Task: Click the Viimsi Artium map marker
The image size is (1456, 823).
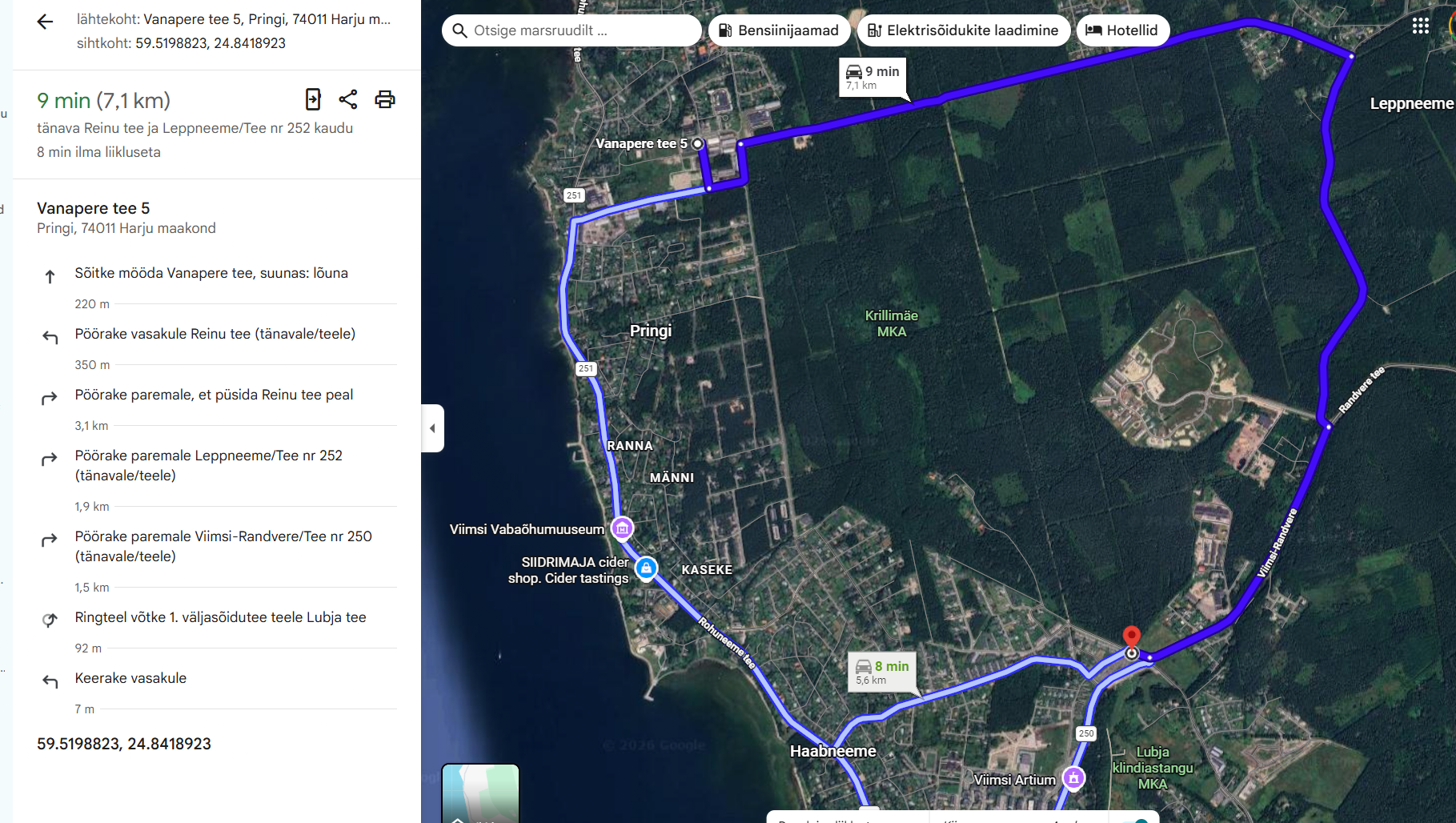Action: click(x=1073, y=778)
